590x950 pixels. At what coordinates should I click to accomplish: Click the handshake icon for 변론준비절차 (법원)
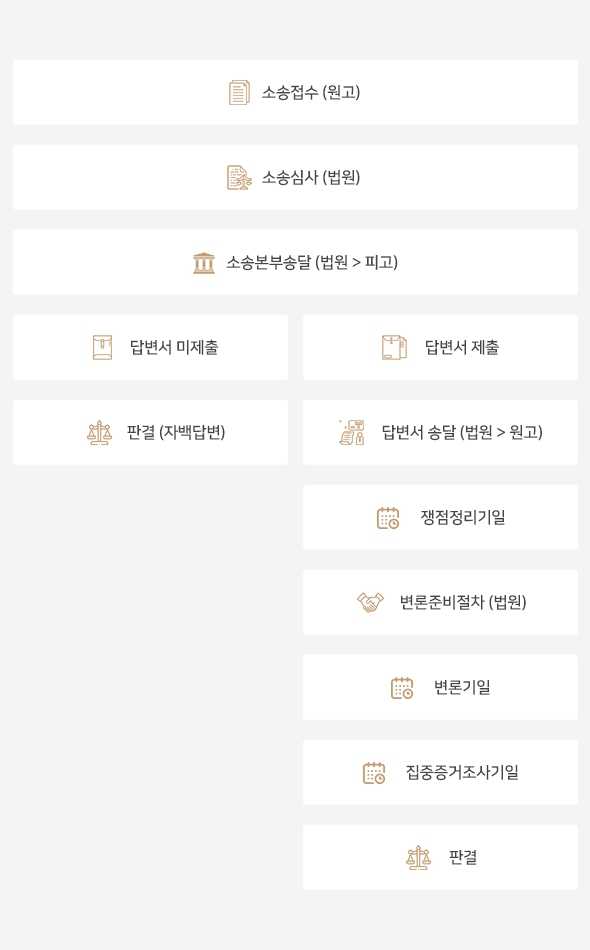[x=370, y=602]
